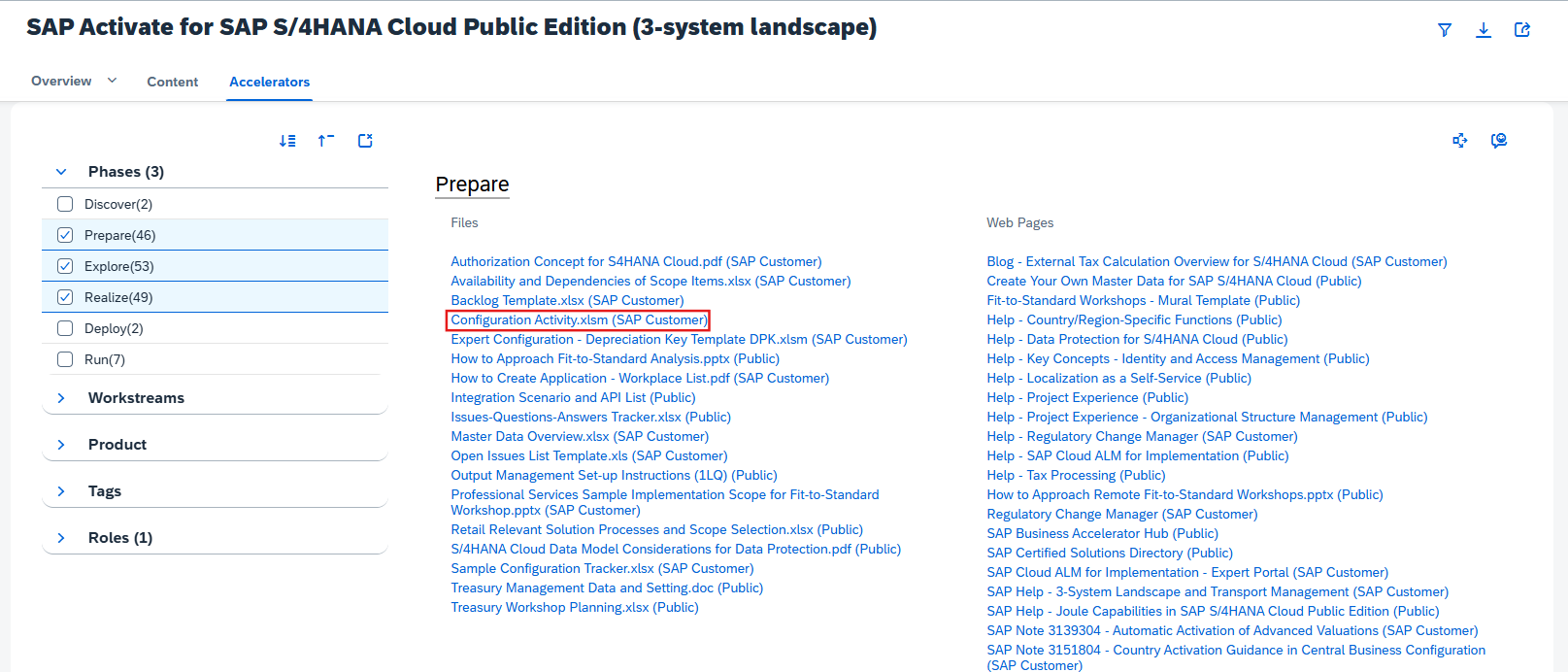Viewport: 1568px width, 672px height.
Task: Open How to Approach Fit-to-Standard Analysis.pptx
Action: pos(615,358)
